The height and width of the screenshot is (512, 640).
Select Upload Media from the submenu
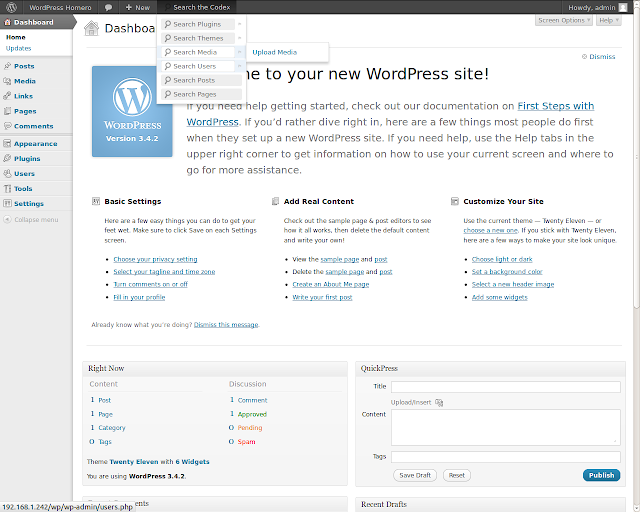pyautogui.click(x=274, y=52)
